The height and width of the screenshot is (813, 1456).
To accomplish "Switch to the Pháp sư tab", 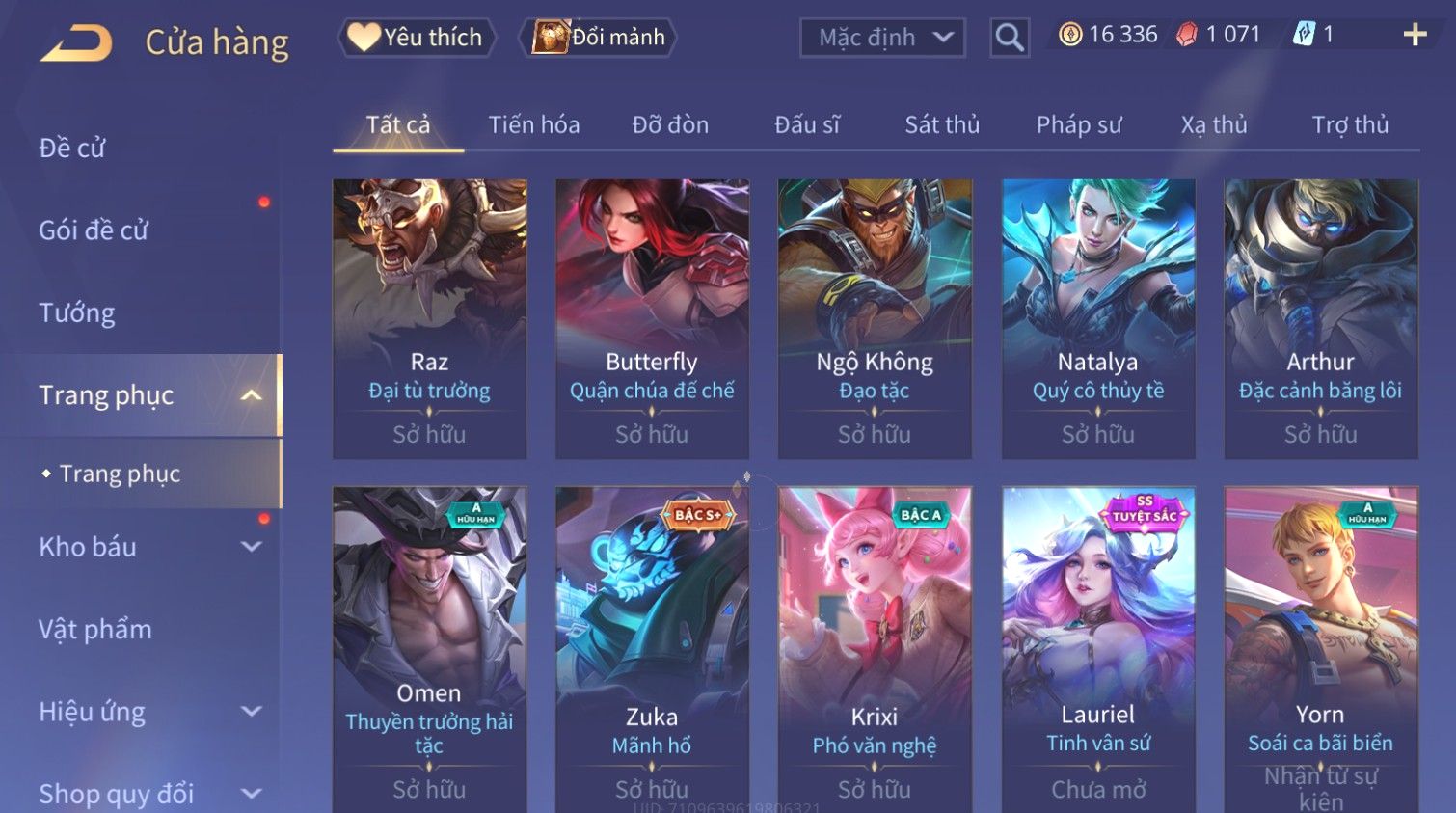I will [x=1079, y=125].
